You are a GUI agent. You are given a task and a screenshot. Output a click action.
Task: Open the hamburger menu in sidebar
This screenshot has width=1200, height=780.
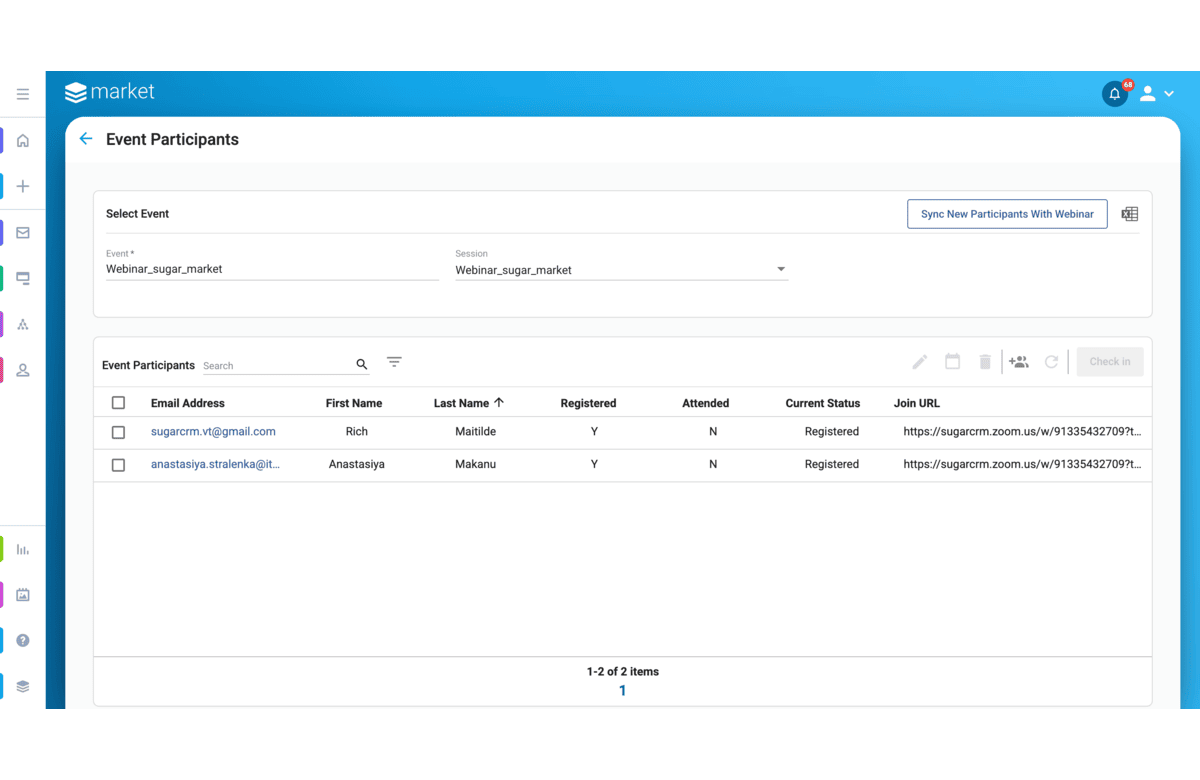click(x=23, y=94)
